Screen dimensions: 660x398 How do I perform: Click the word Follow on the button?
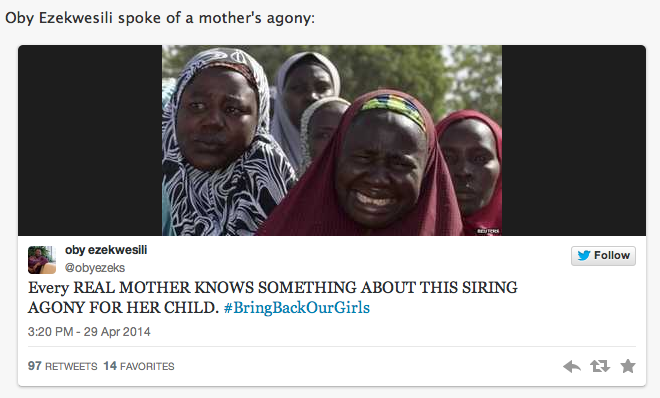[612, 255]
